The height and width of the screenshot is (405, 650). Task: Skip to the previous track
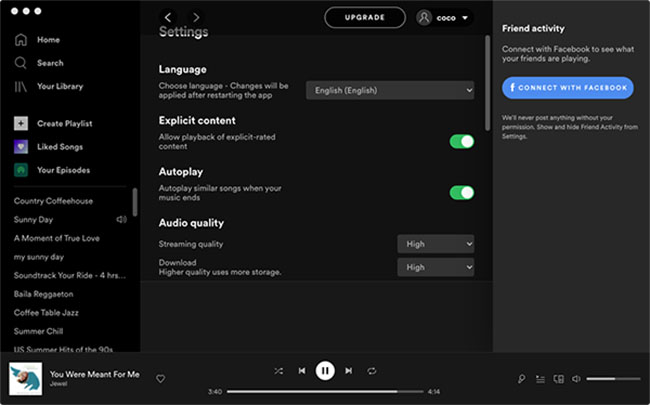tap(302, 371)
